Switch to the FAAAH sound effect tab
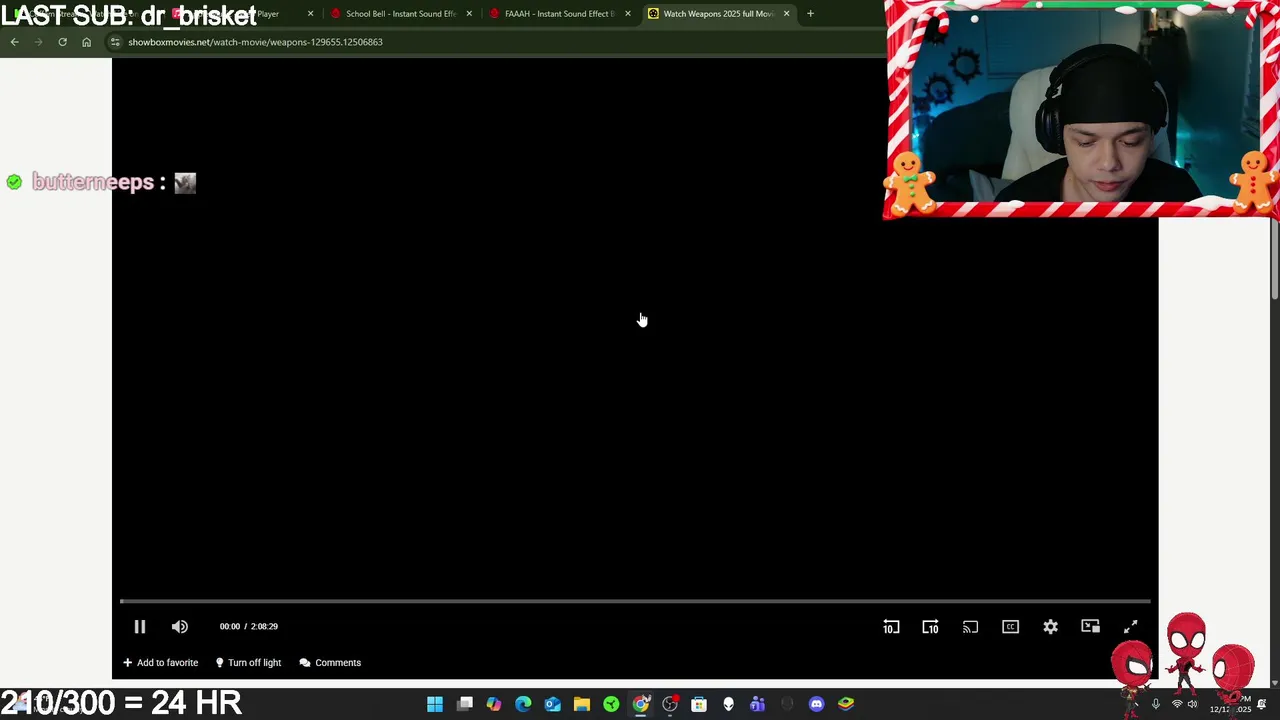 pos(558,14)
